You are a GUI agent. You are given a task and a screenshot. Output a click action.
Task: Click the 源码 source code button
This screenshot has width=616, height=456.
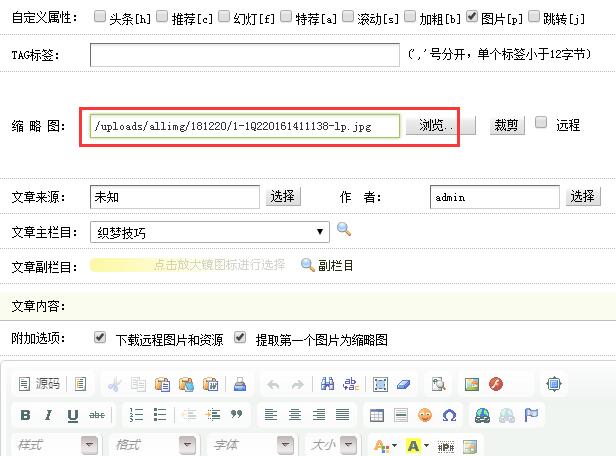pos(39,384)
